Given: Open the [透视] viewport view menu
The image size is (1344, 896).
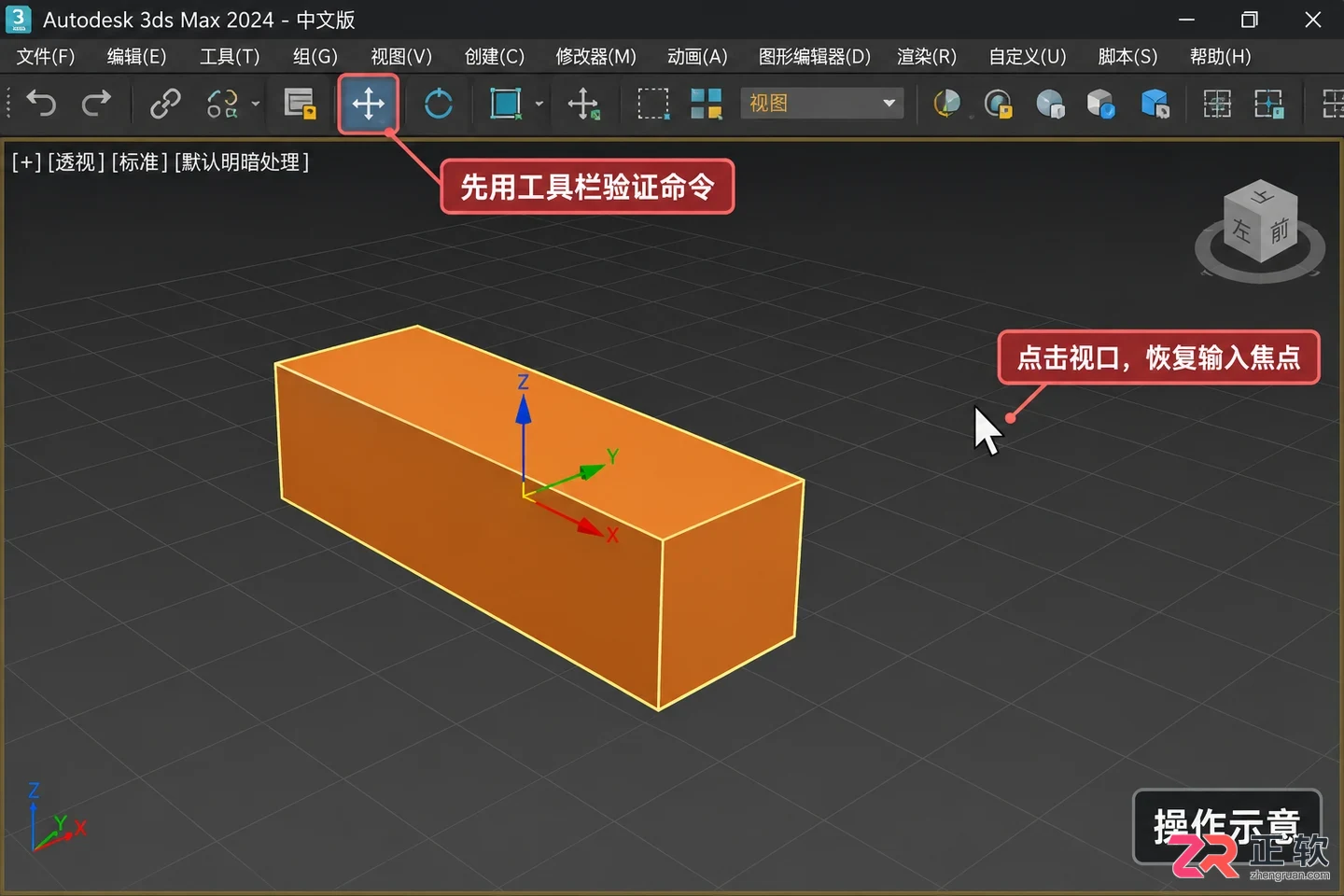Looking at the screenshot, I should click(76, 162).
